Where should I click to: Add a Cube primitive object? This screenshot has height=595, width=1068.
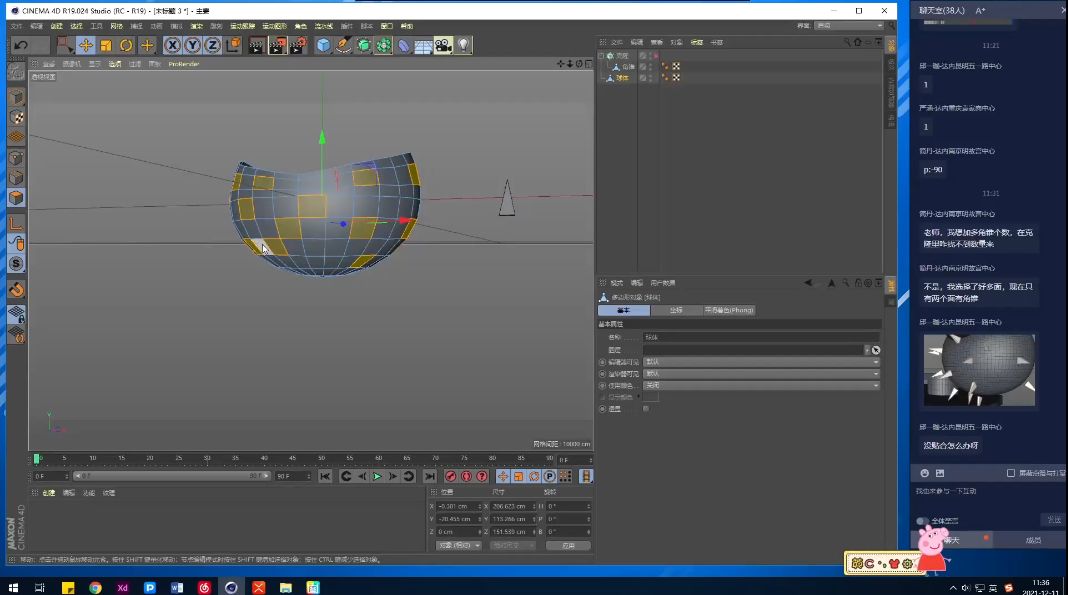click(x=323, y=45)
